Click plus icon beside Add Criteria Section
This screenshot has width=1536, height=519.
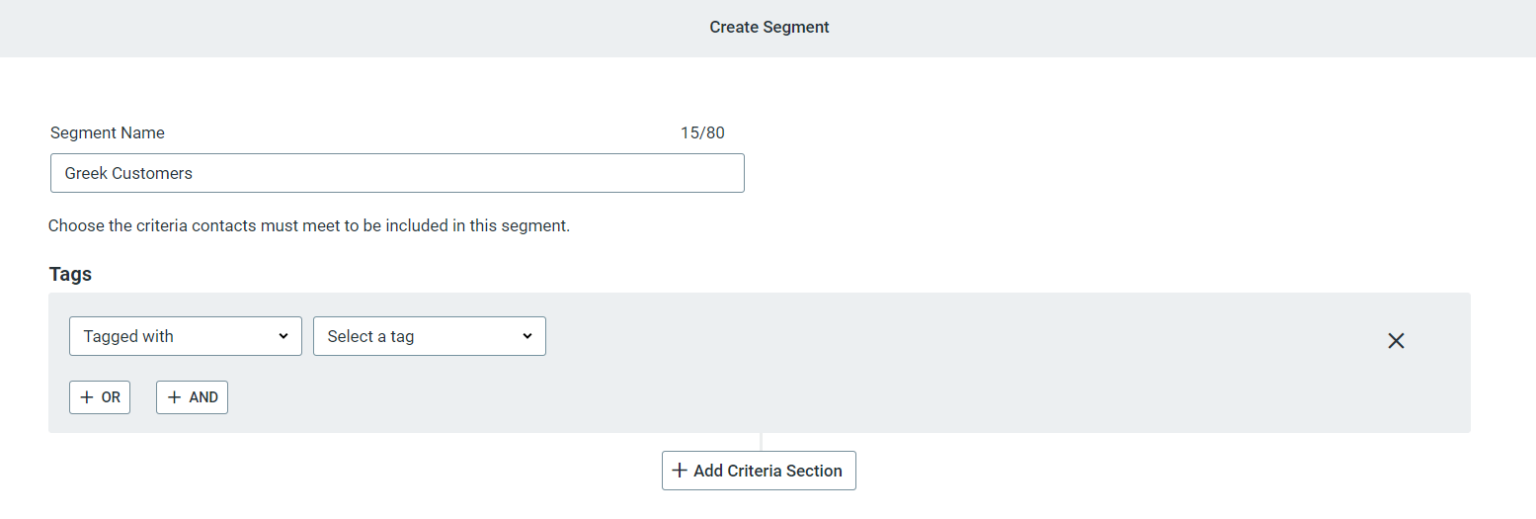(x=680, y=471)
